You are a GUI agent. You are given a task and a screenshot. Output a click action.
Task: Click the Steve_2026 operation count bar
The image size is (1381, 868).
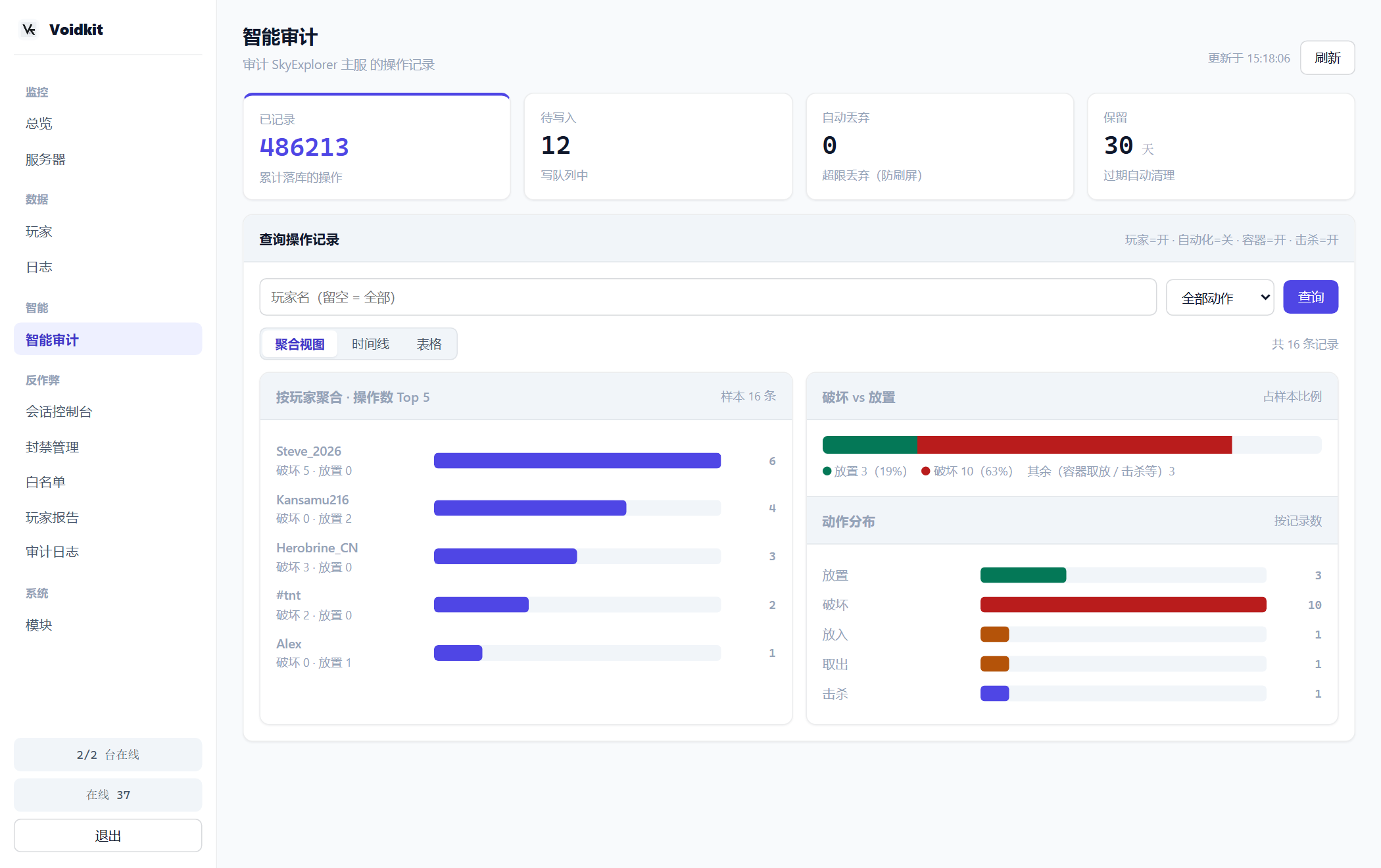click(x=577, y=460)
